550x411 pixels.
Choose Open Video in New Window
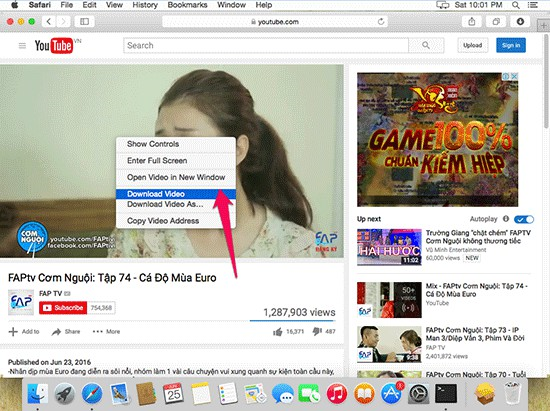tap(176, 177)
